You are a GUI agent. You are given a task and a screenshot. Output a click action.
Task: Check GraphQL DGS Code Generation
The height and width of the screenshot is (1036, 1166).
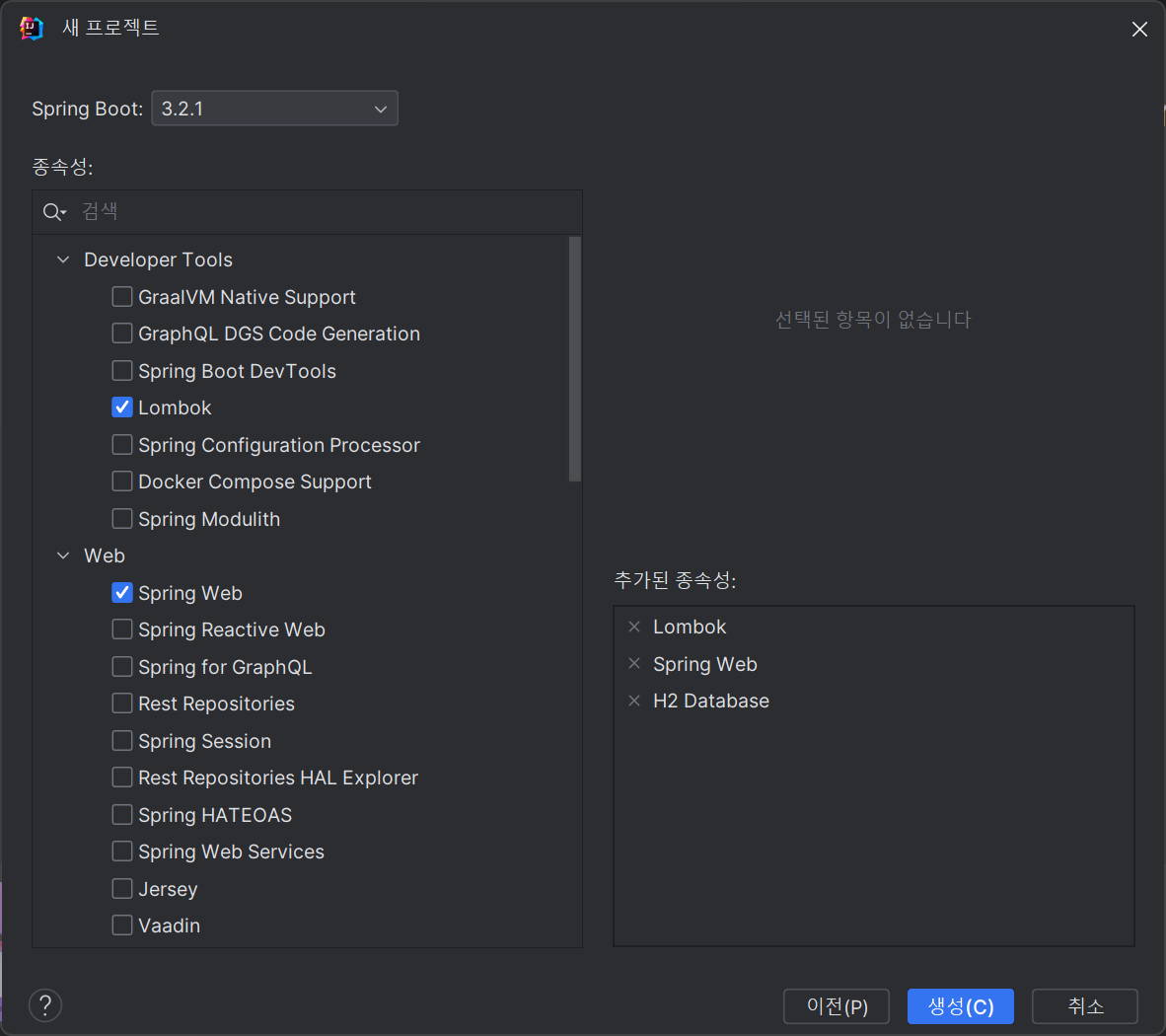pyautogui.click(x=122, y=333)
